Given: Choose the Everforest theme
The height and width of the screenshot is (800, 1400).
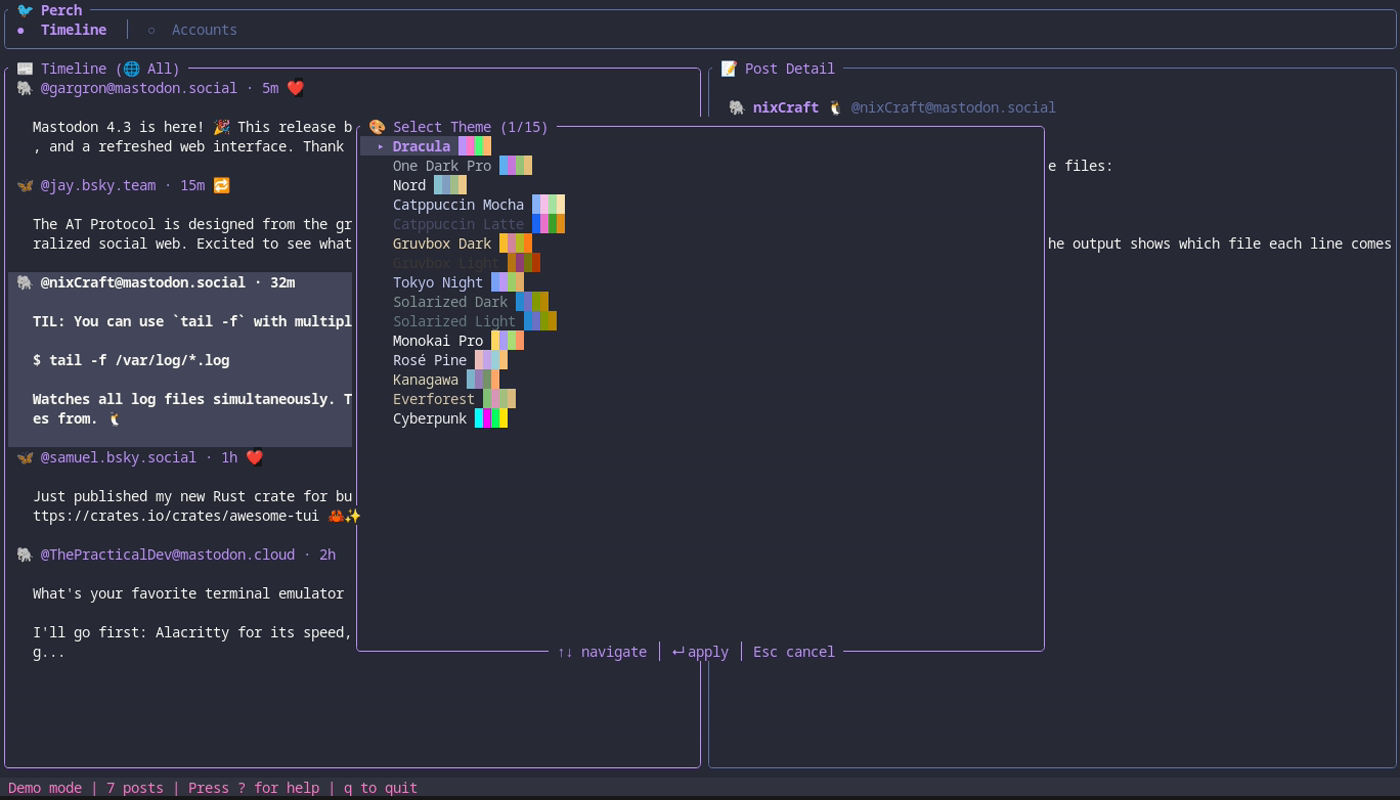Looking at the screenshot, I should [434, 399].
